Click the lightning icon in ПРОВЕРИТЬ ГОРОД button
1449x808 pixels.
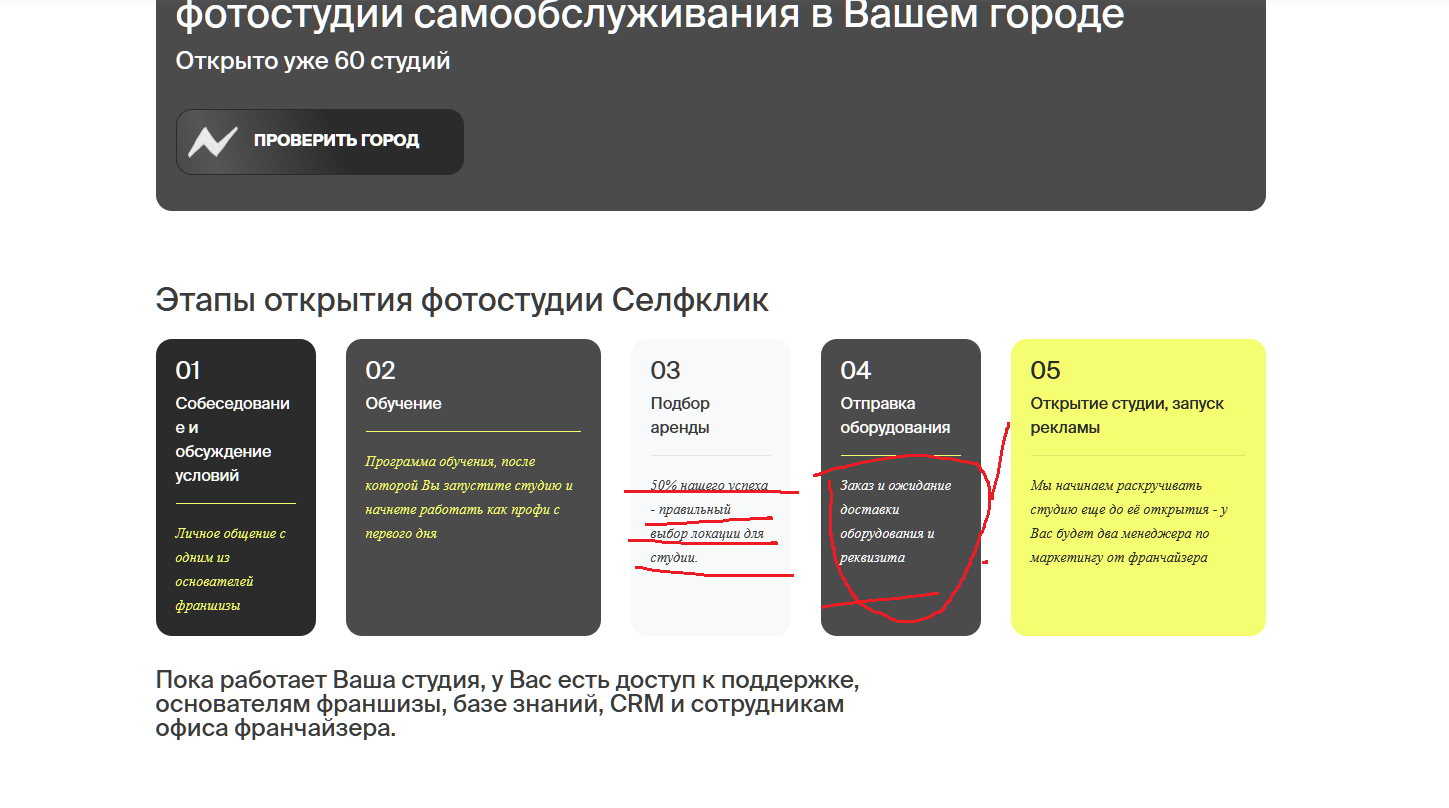point(213,142)
